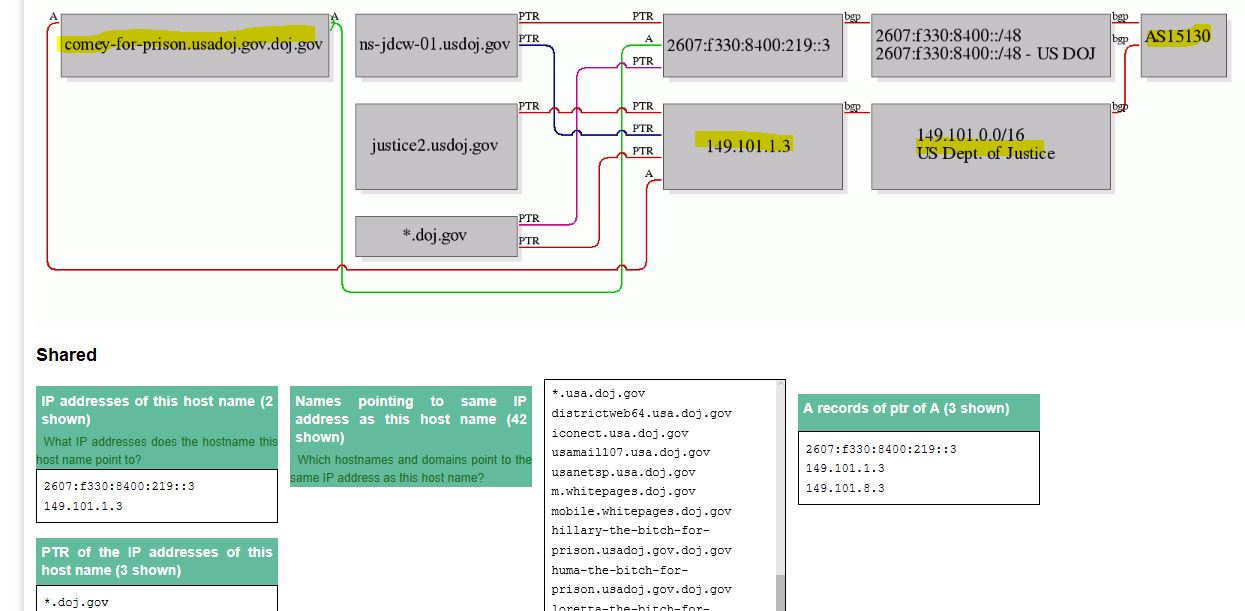Image resolution: width=1245 pixels, height=611 pixels.
Task: Click the 'IP addresses of this host name' header
Action: pyautogui.click(x=156, y=410)
